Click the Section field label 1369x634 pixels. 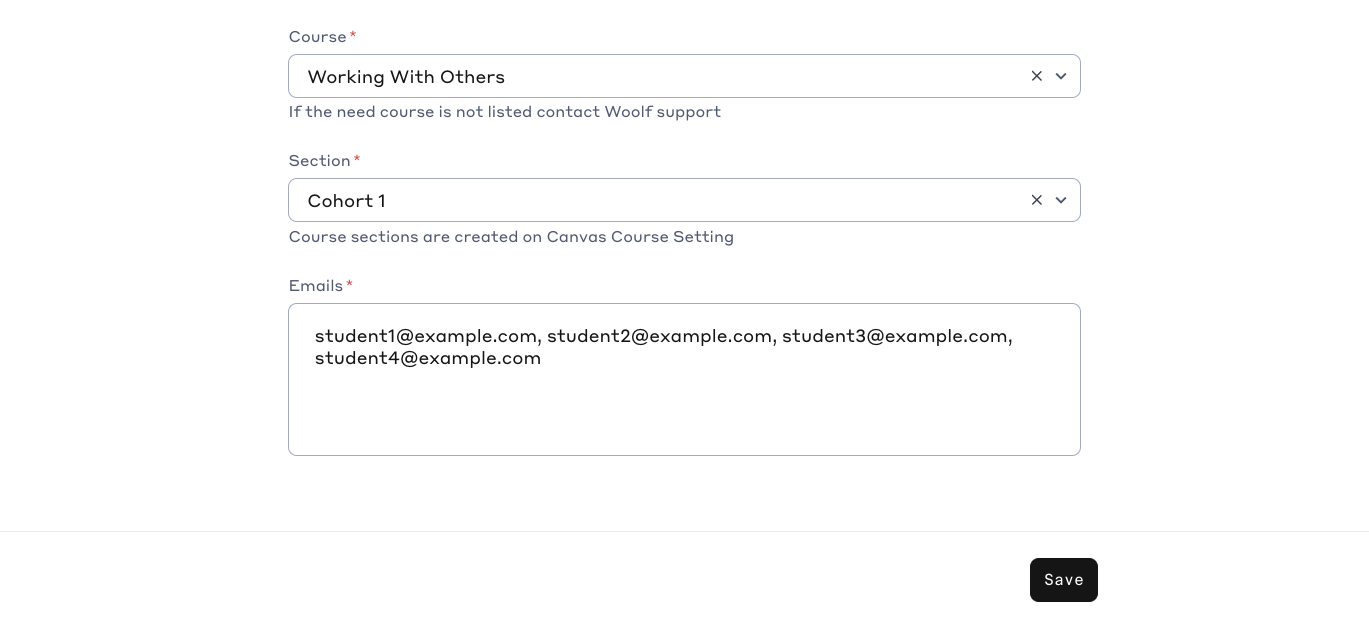(x=319, y=161)
